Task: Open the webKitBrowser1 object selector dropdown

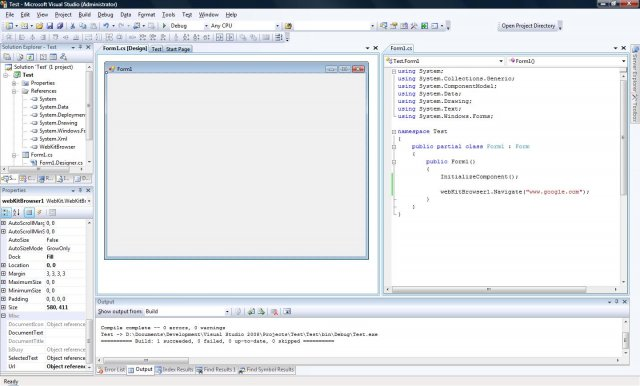Action: [89, 201]
